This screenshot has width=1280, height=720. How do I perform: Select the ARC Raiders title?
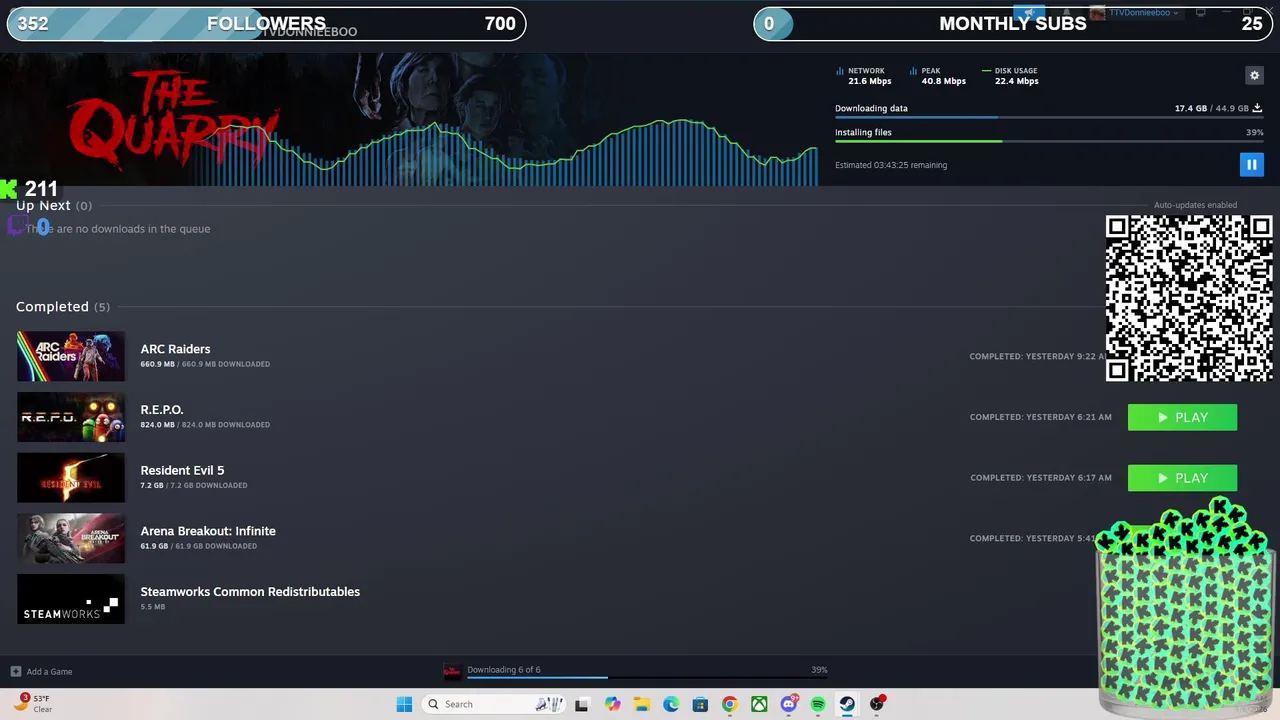(x=175, y=349)
